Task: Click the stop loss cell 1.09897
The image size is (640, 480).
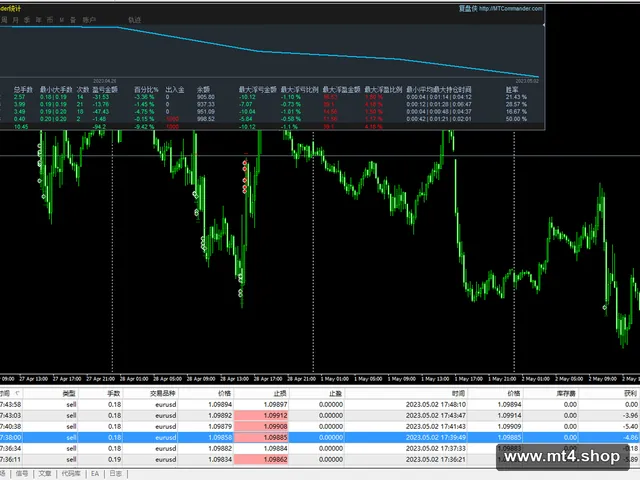Action: [276, 404]
